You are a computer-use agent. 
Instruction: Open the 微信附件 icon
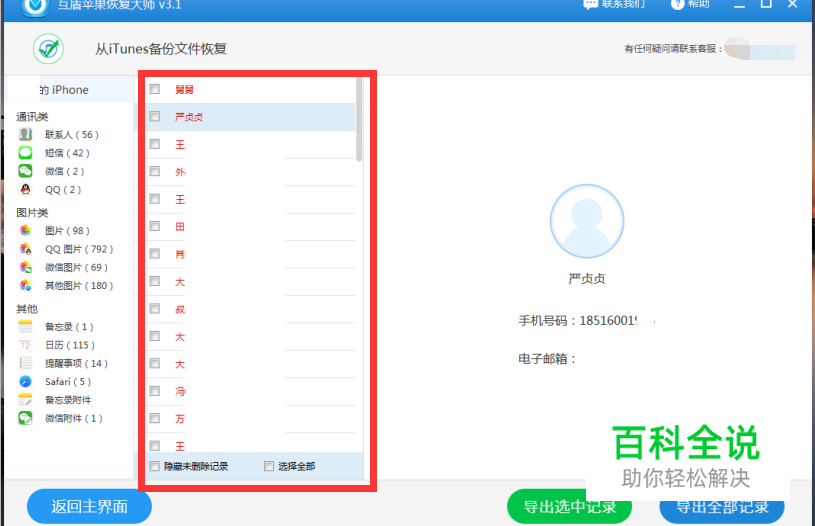25,418
